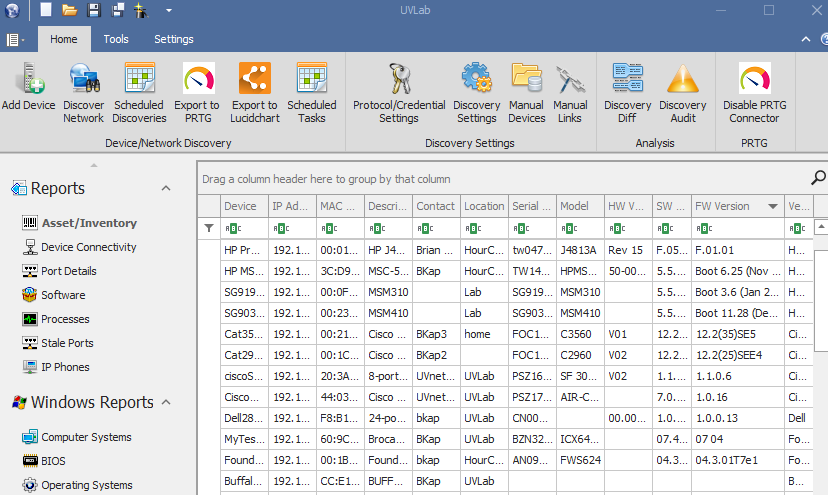
Task: Sort by the Contact column header
Action: pos(436,206)
